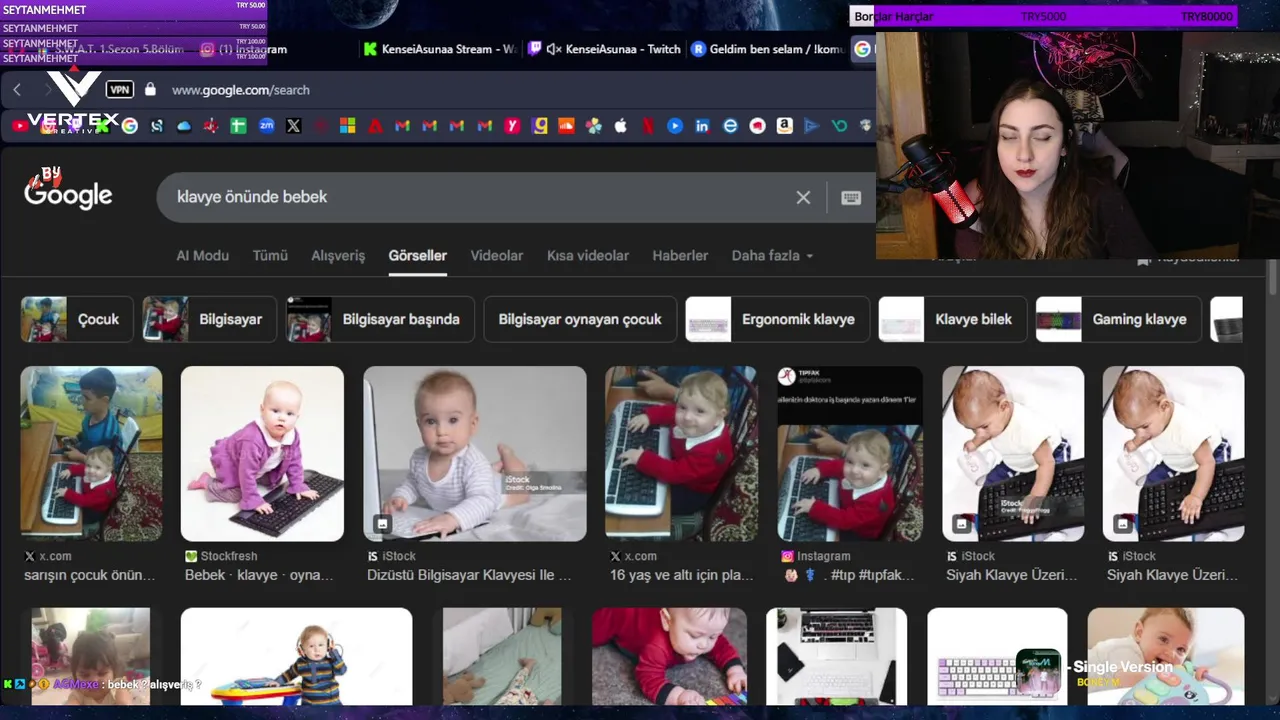
Task: Open the on-screen keyboard icon in search box
Action: (851, 197)
